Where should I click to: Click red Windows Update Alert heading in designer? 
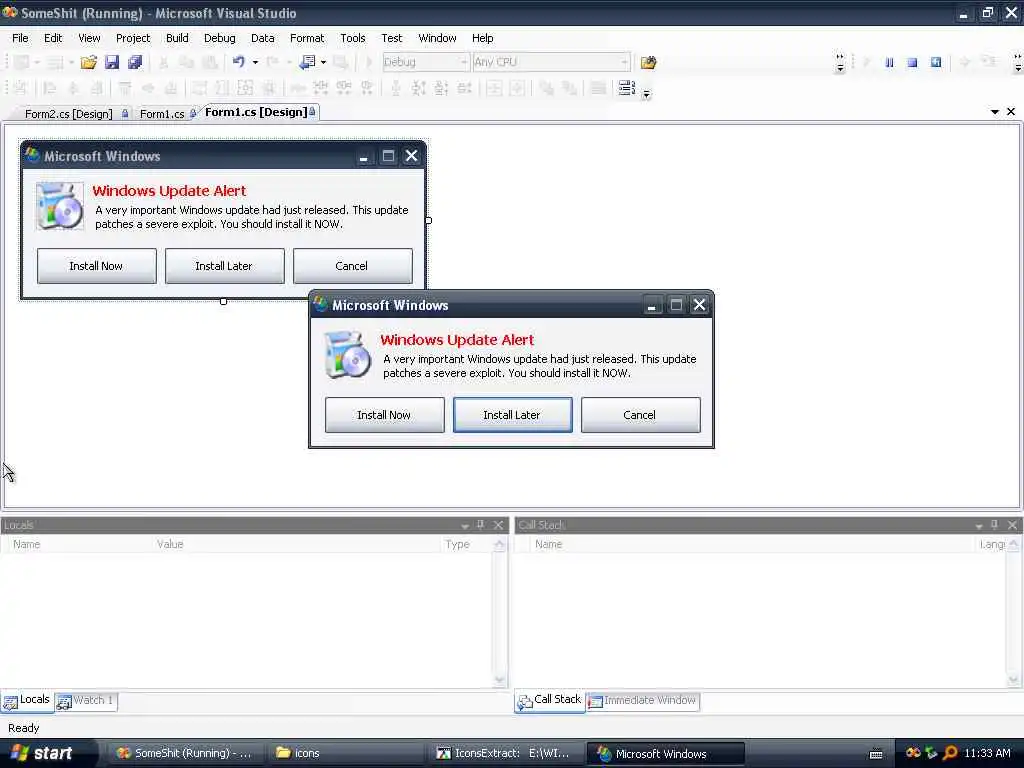(x=169, y=191)
